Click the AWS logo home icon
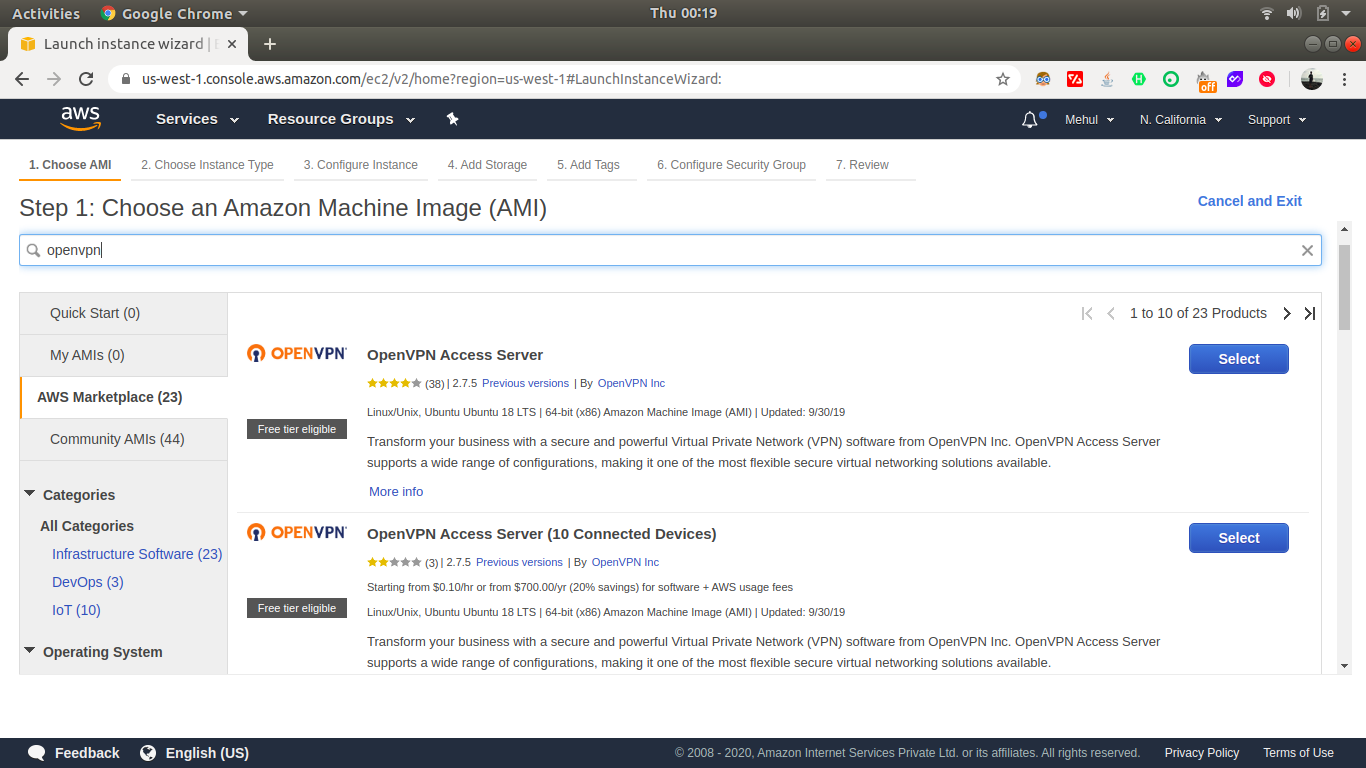The image size is (1366, 768). pyautogui.click(x=80, y=119)
